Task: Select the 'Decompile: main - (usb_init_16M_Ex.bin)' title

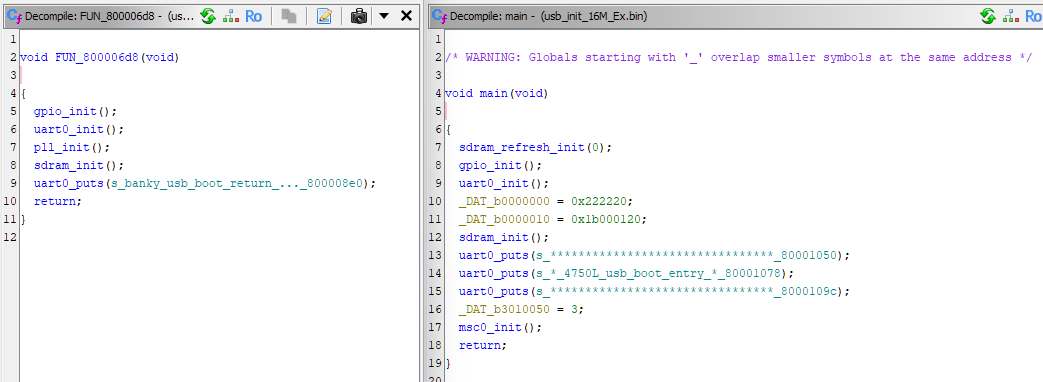Action: (x=549, y=17)
